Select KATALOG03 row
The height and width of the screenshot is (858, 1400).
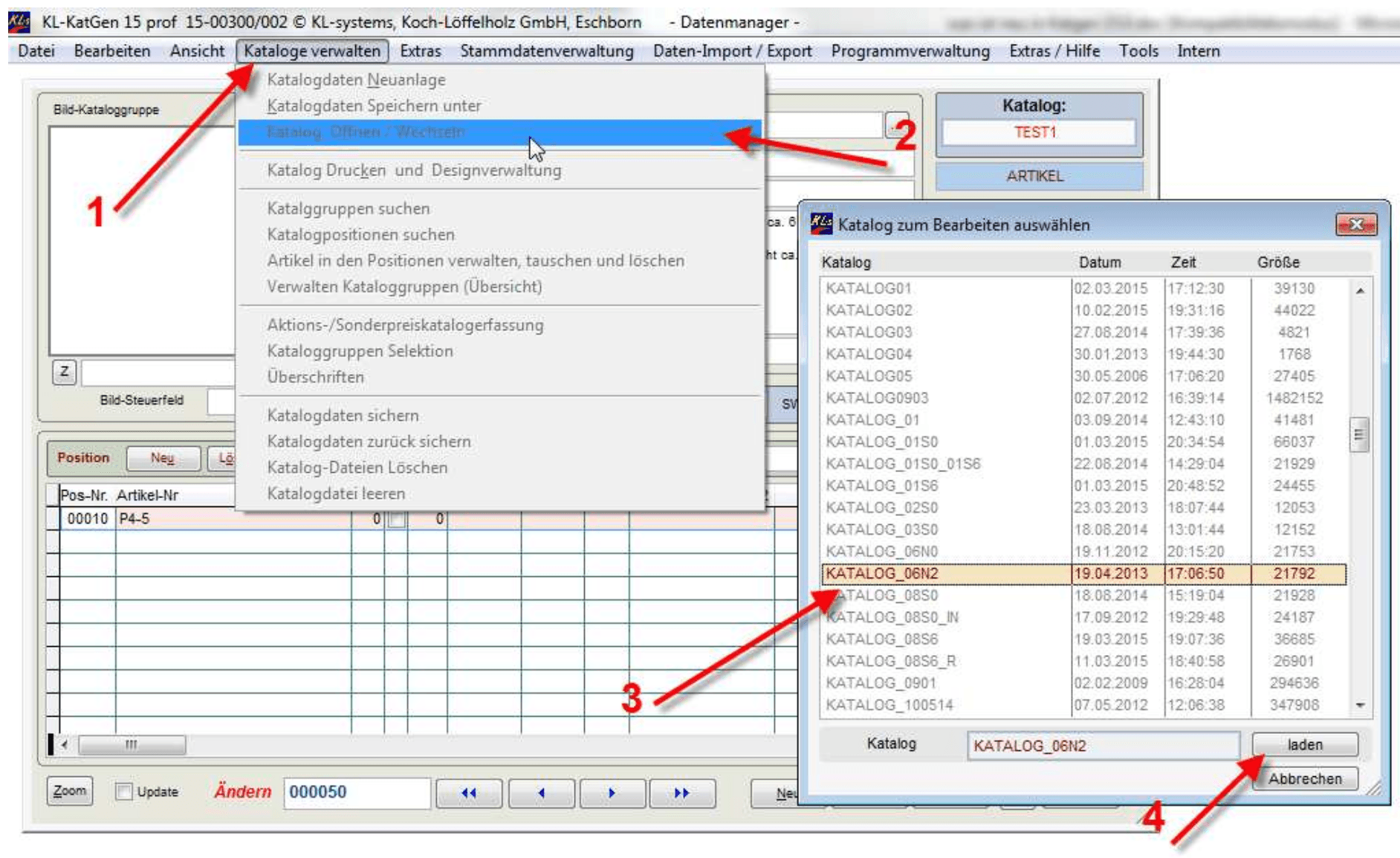1083,332
